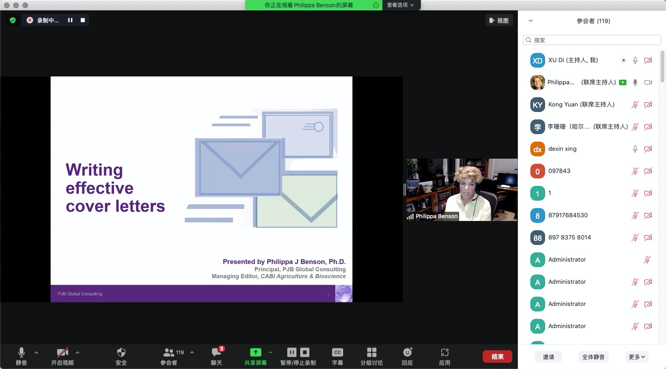This screenshot has width=666, height=369.
Task: Open the More dropdown in participants panel
Action: [x=637, y=357]
